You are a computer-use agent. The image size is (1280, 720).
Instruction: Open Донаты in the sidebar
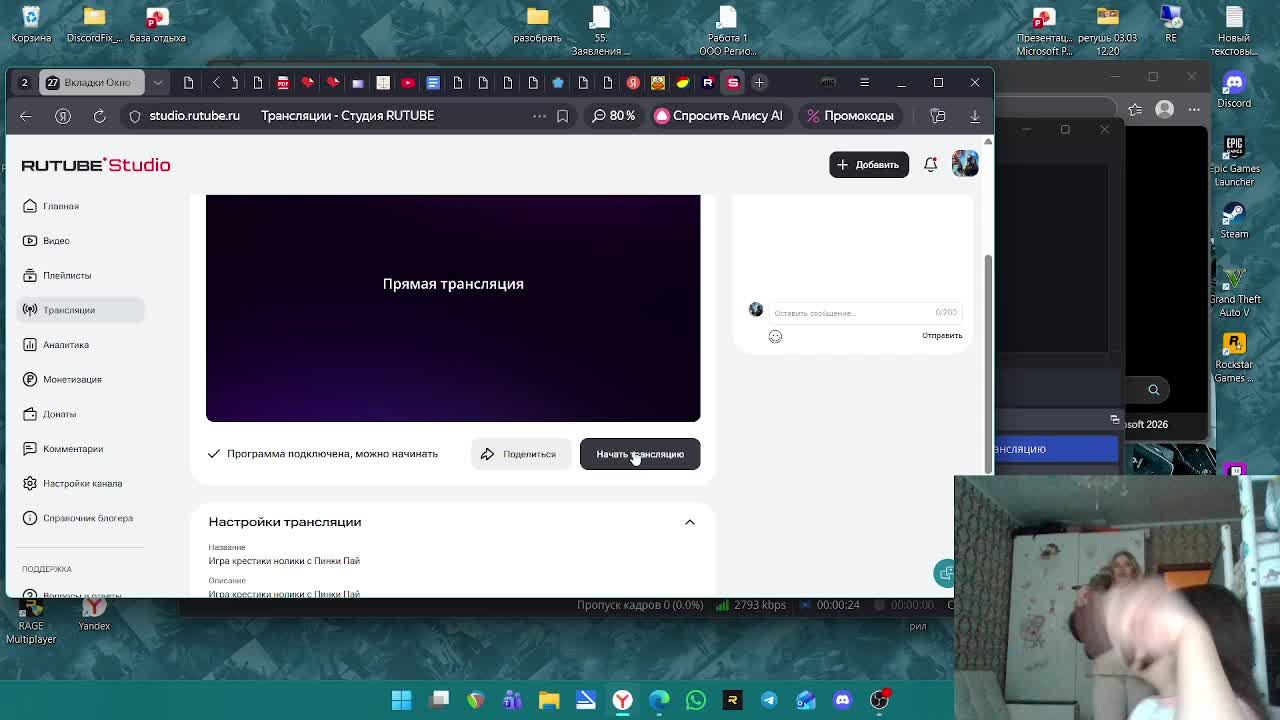59,414
